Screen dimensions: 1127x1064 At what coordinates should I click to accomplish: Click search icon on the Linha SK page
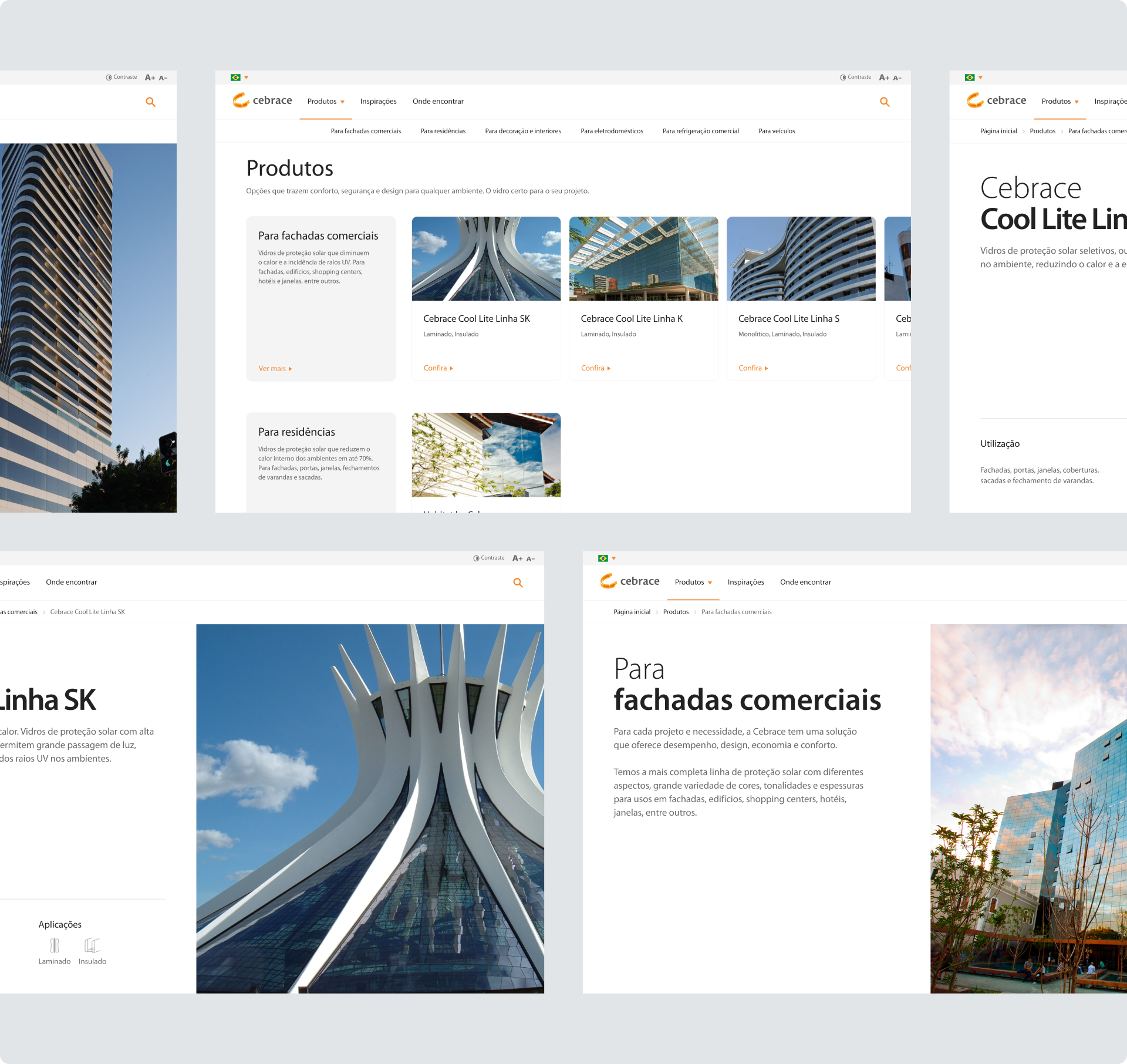pos(518,583)
